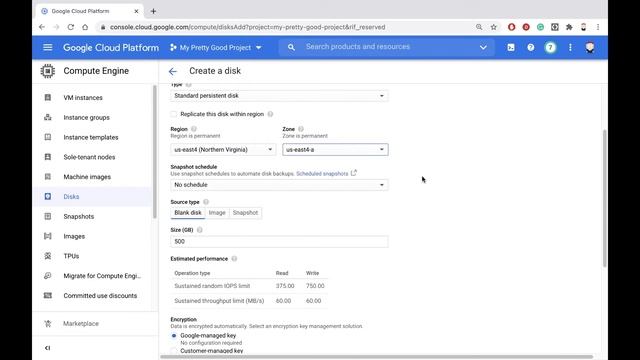Close the Google Cloud Platform tab
Viewport: 640px width, 360px height.
click(136, 11)
